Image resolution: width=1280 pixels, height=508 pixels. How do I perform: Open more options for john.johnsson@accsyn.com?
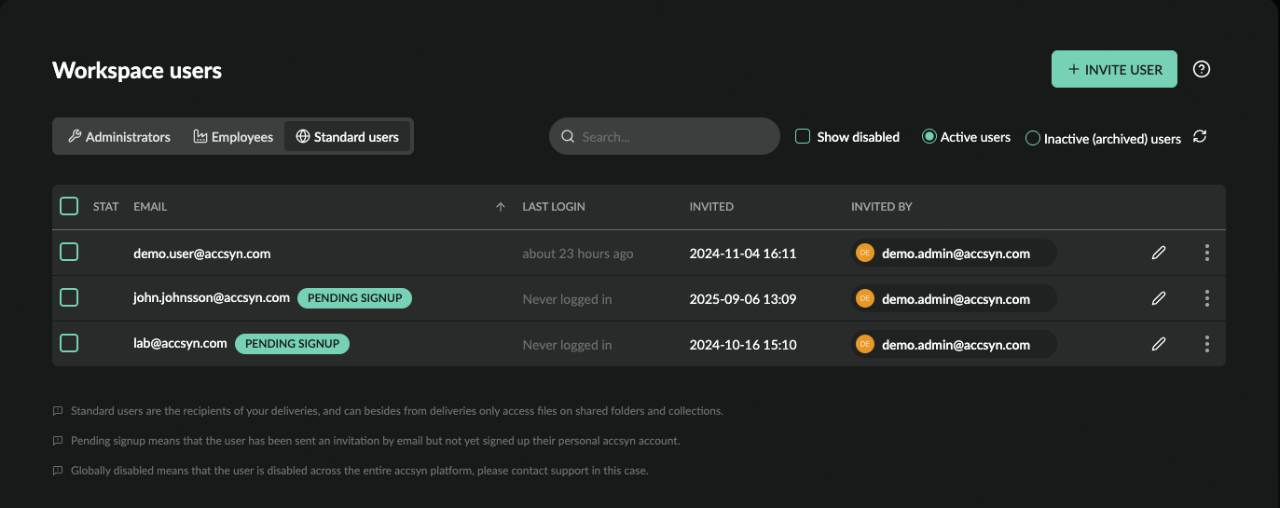(x=1207, y=298)
